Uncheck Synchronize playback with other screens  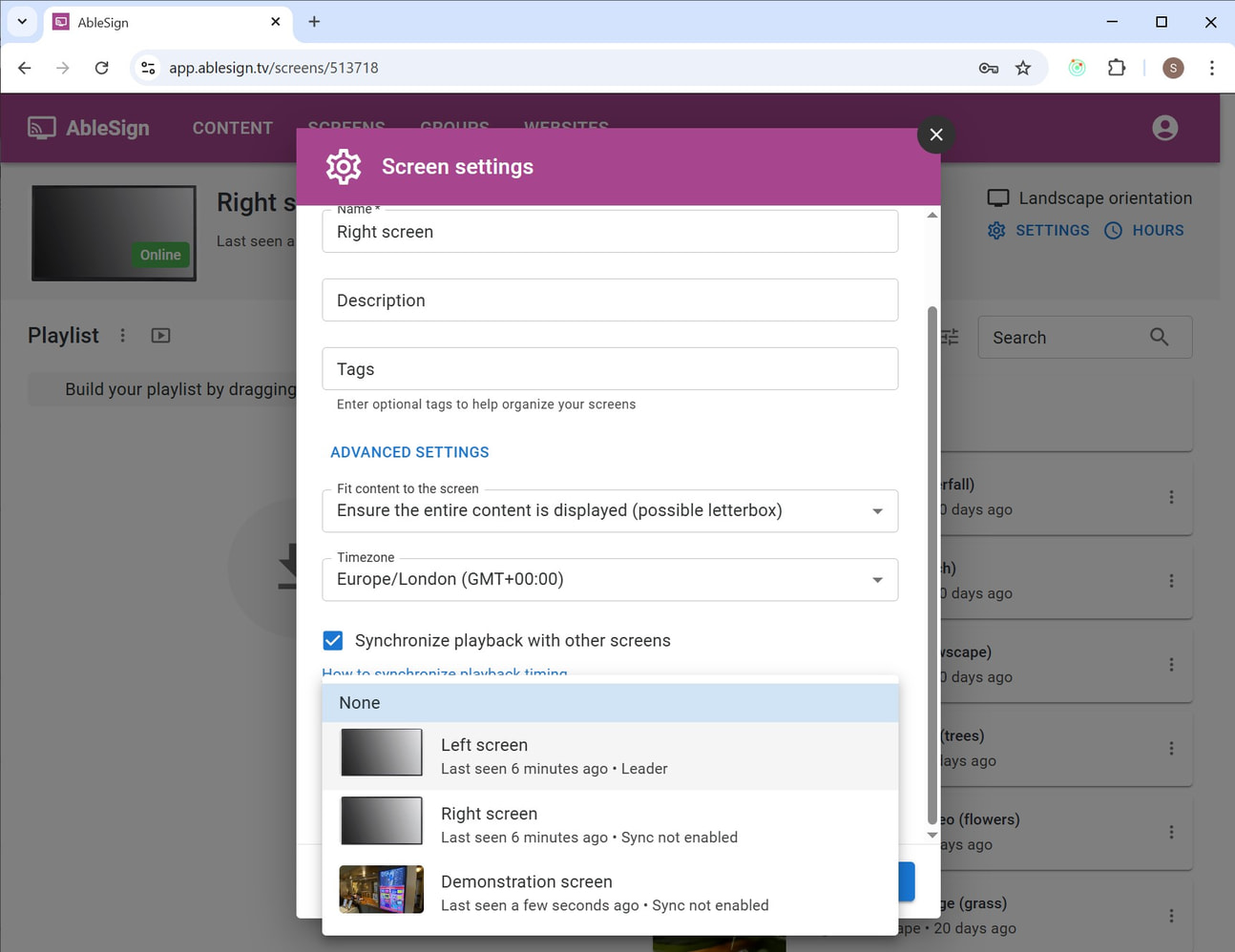(x=332, y=640)
